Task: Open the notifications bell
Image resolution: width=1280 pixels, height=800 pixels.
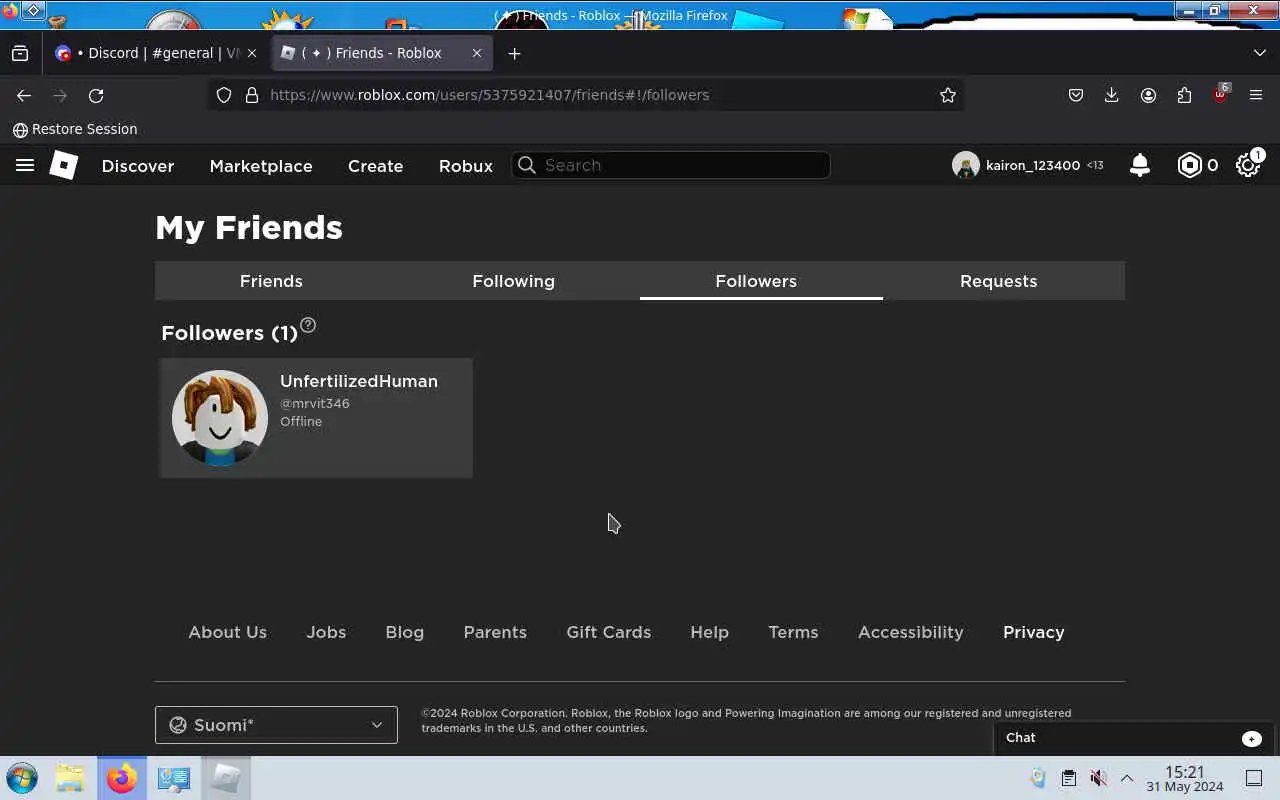Action: pos(1139,165)
